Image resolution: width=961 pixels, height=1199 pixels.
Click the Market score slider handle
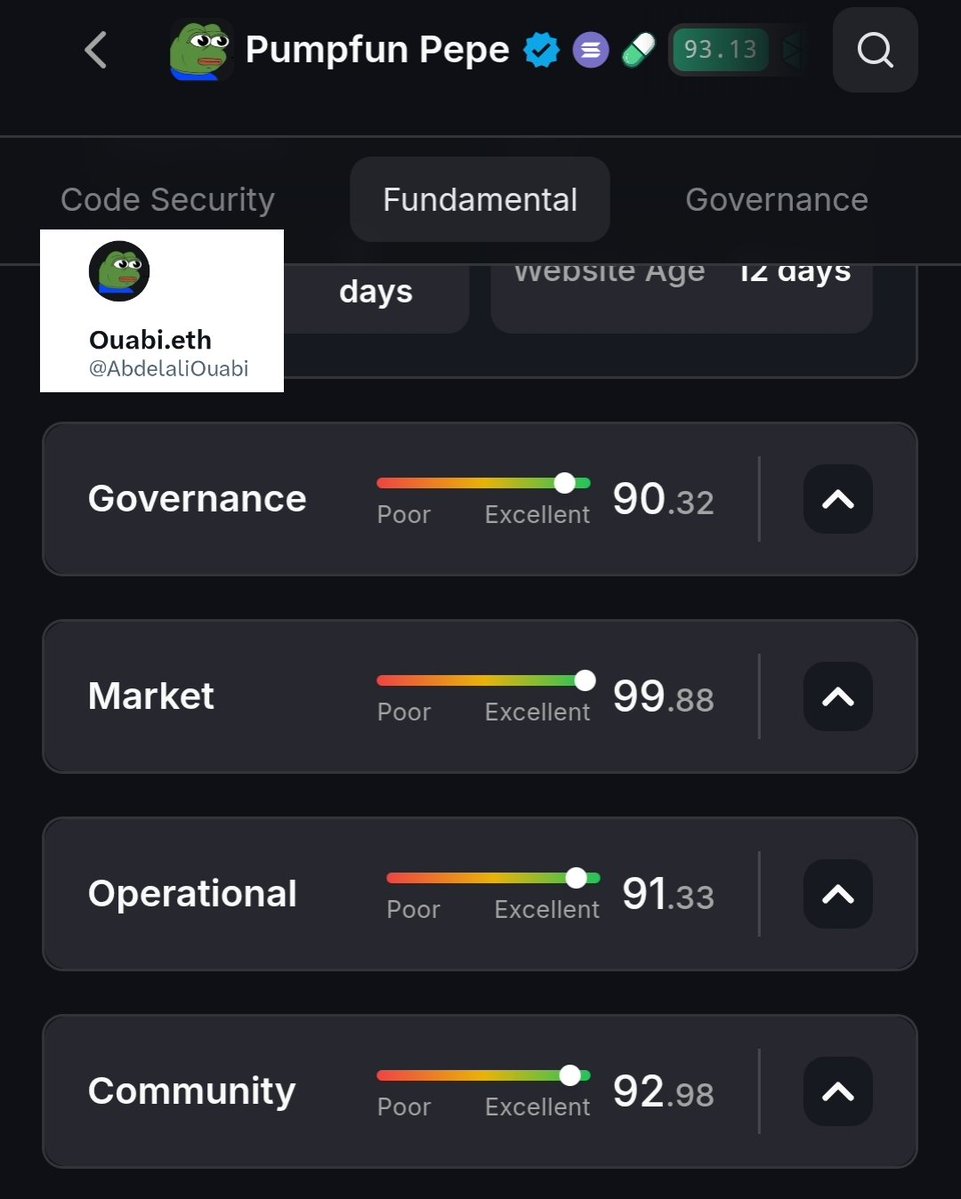[x=585, y=681]
